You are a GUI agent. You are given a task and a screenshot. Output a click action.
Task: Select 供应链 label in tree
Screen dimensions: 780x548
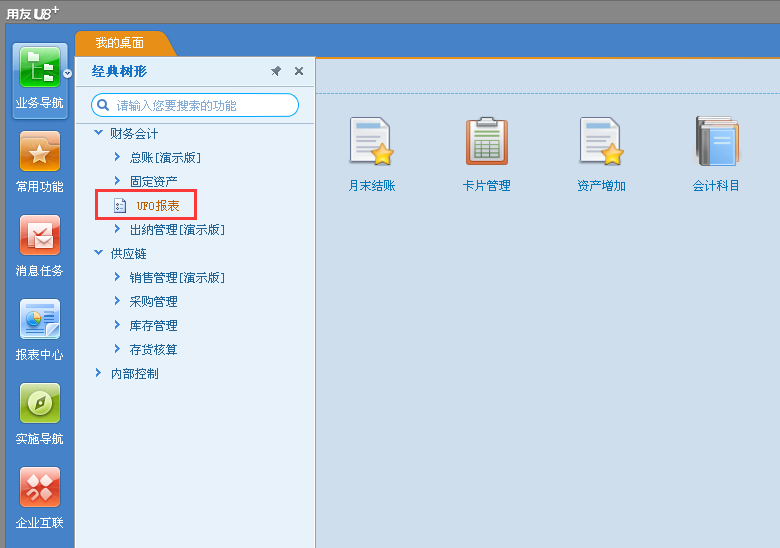tap(128, 254)
